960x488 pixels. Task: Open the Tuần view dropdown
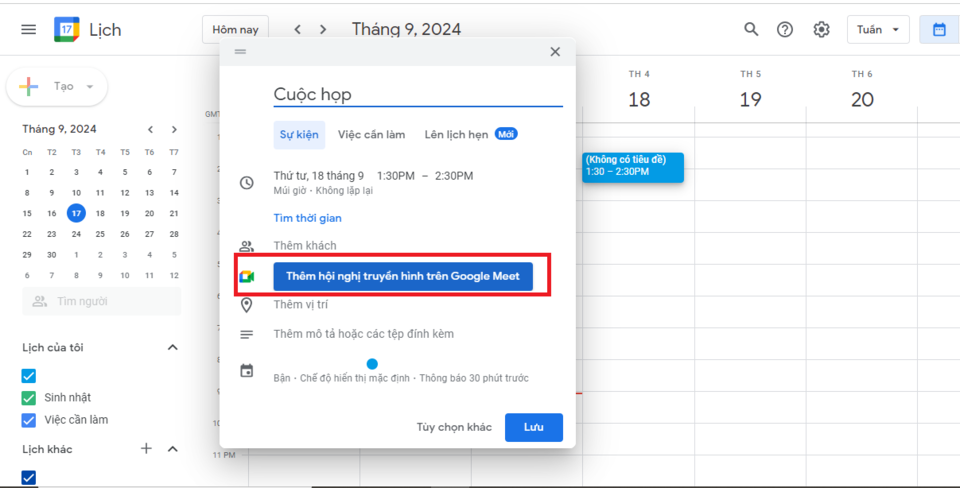[878, 30]
